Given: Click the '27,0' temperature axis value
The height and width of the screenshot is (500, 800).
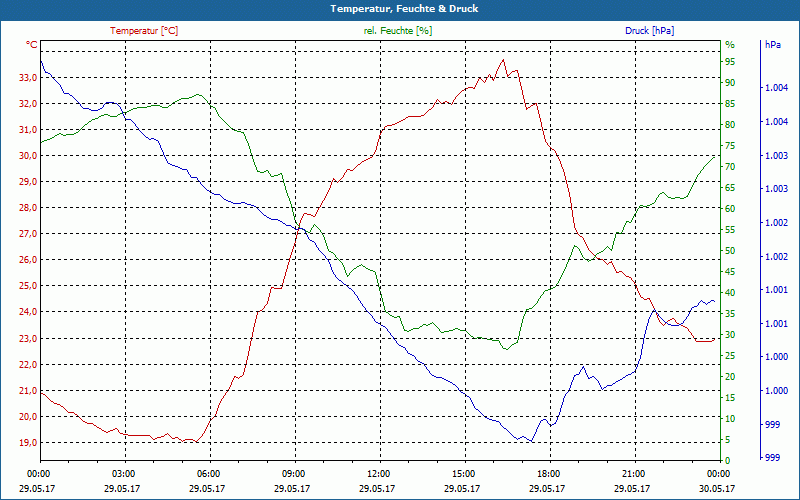Looking at the screenshot, I should click(28, 234).
